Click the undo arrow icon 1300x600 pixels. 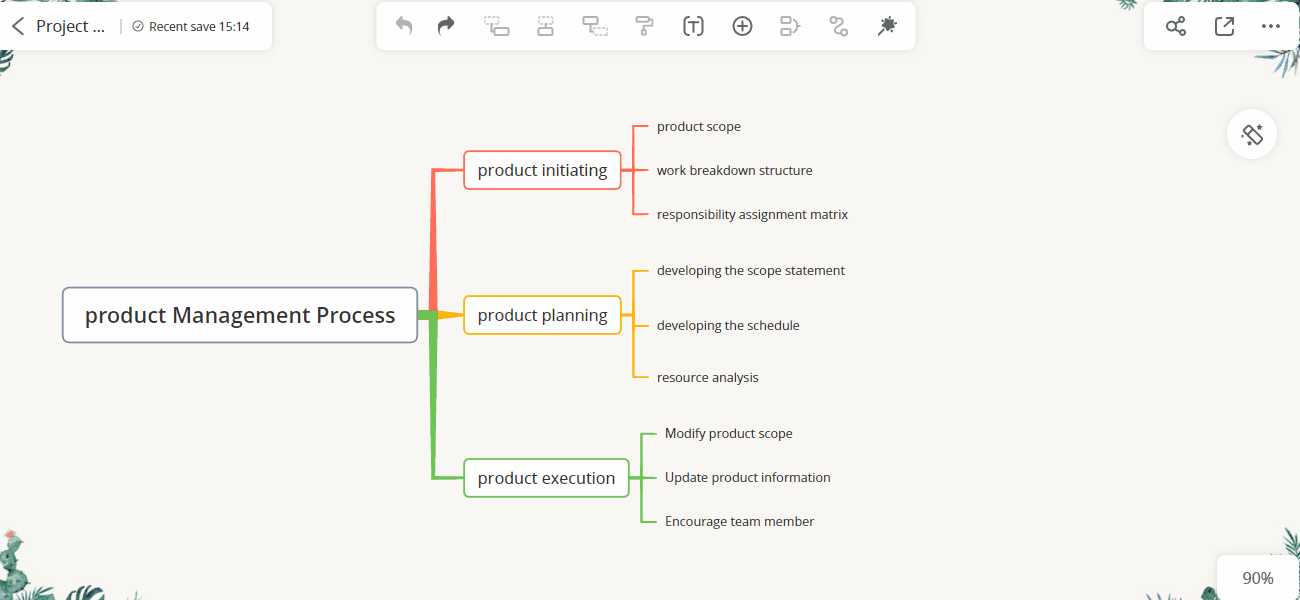click(x=404, y=26)
